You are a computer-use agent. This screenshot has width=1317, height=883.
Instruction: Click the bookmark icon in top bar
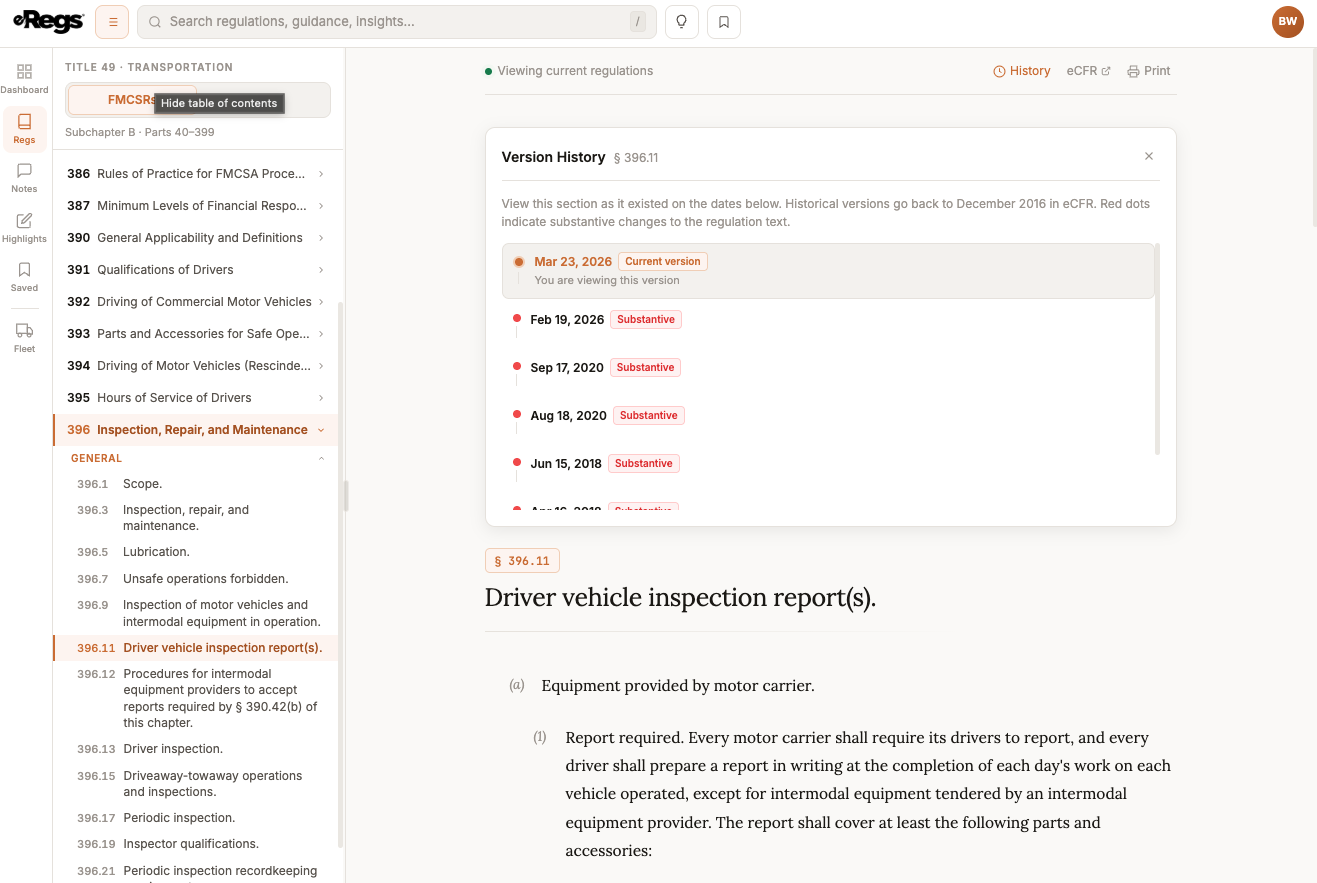(x=724, y=21)
